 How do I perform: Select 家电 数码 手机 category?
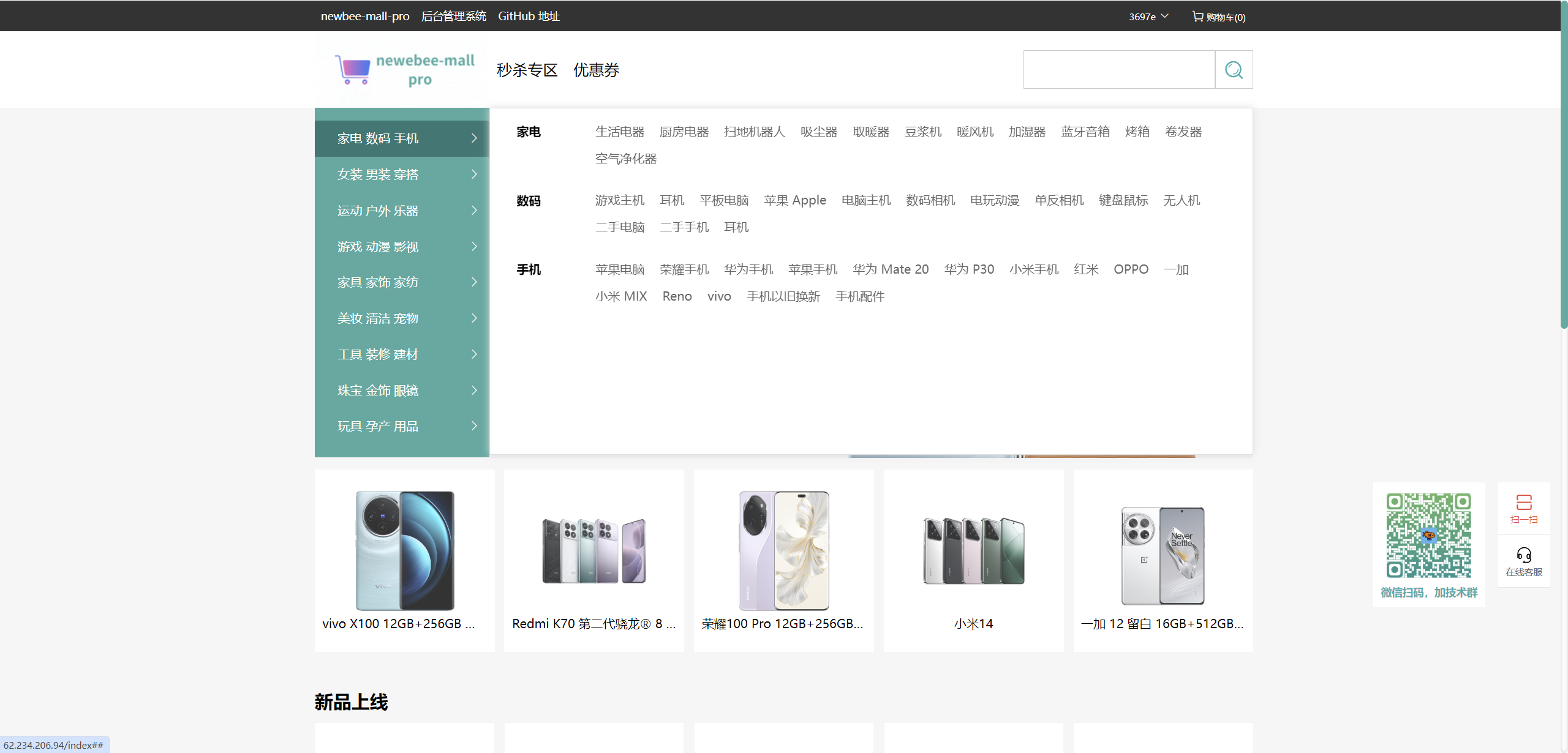[x=378, y=138]
